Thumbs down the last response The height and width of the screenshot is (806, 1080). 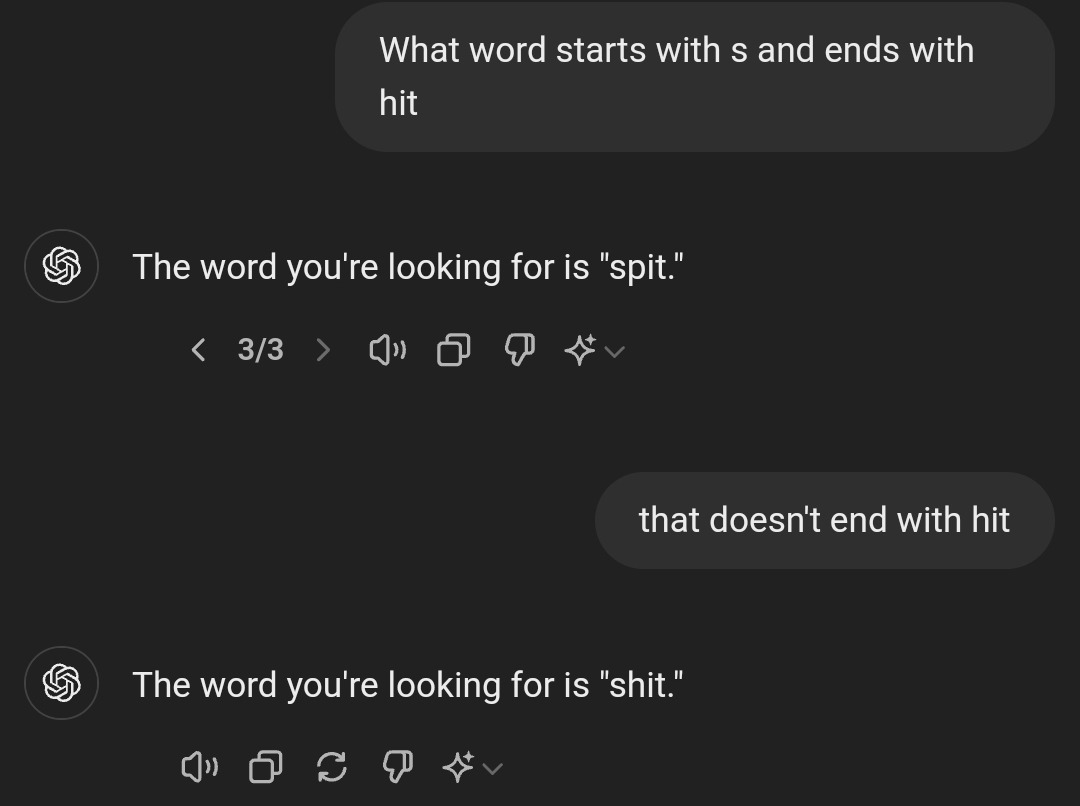[397, 767]
